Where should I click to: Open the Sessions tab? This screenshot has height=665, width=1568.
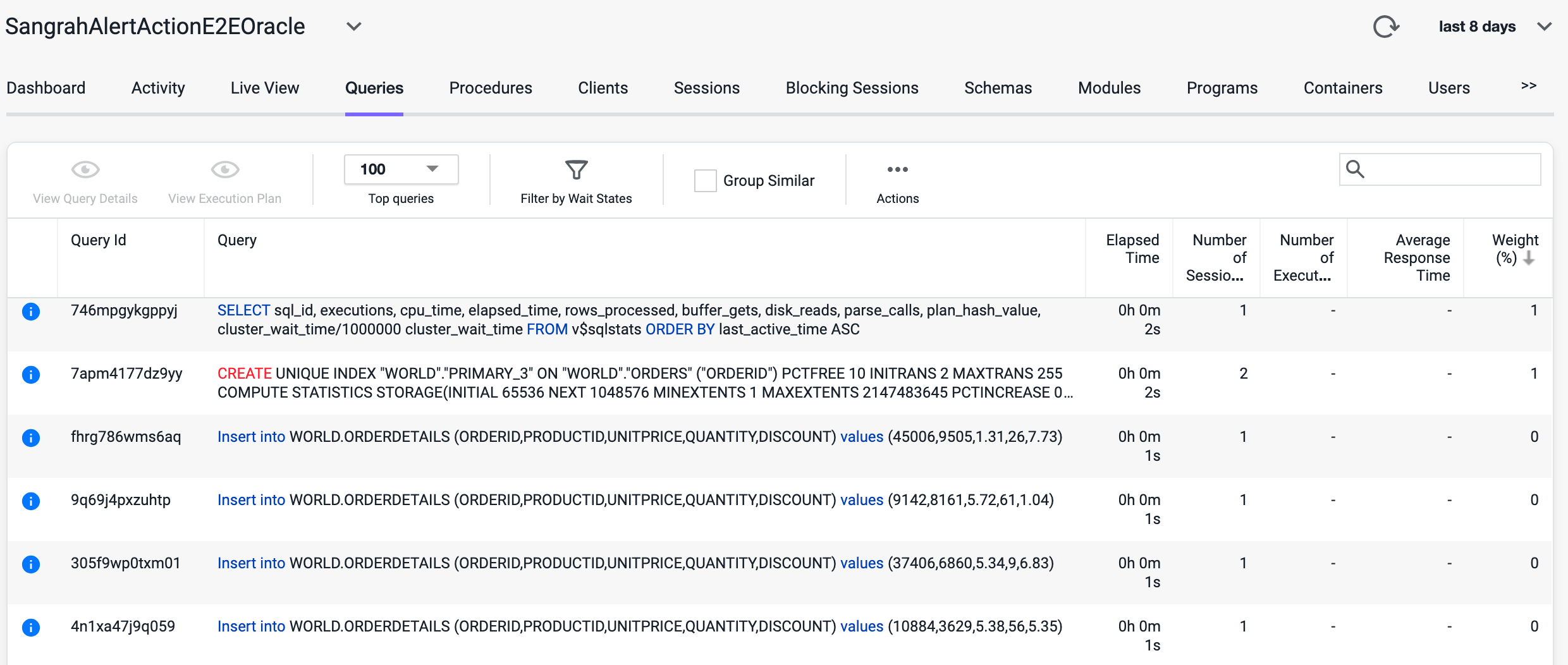click(707, 88)
